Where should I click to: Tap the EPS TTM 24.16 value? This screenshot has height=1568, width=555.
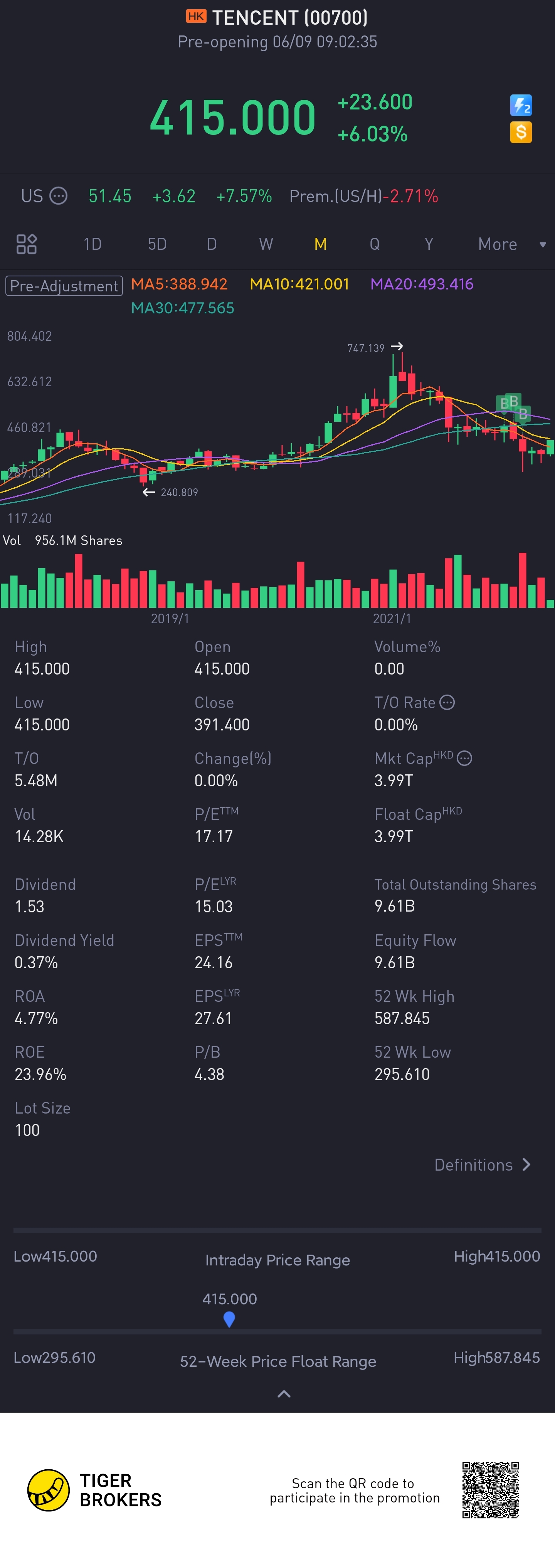click(214, 962)
